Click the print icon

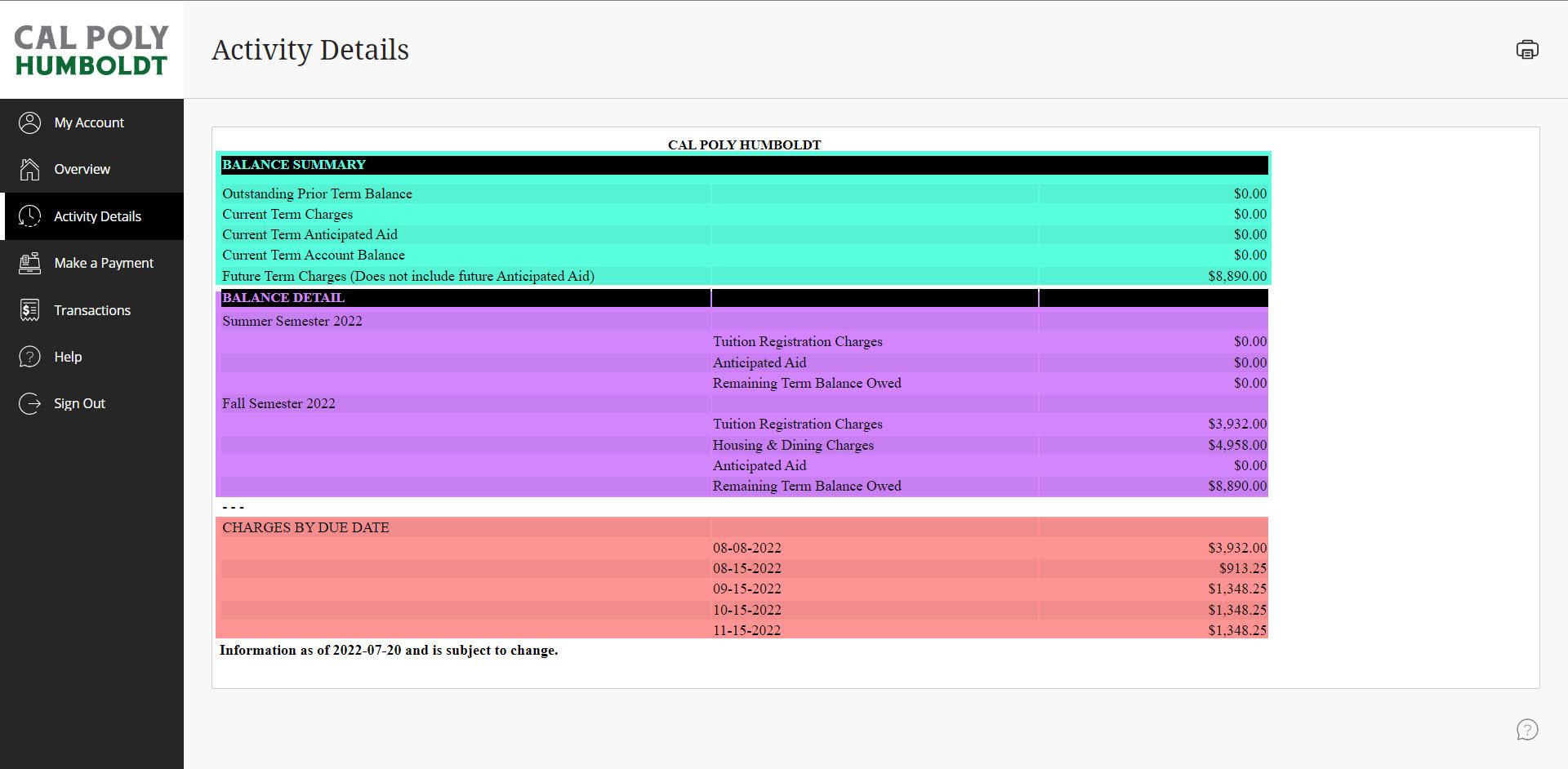tap(1527, 50)
